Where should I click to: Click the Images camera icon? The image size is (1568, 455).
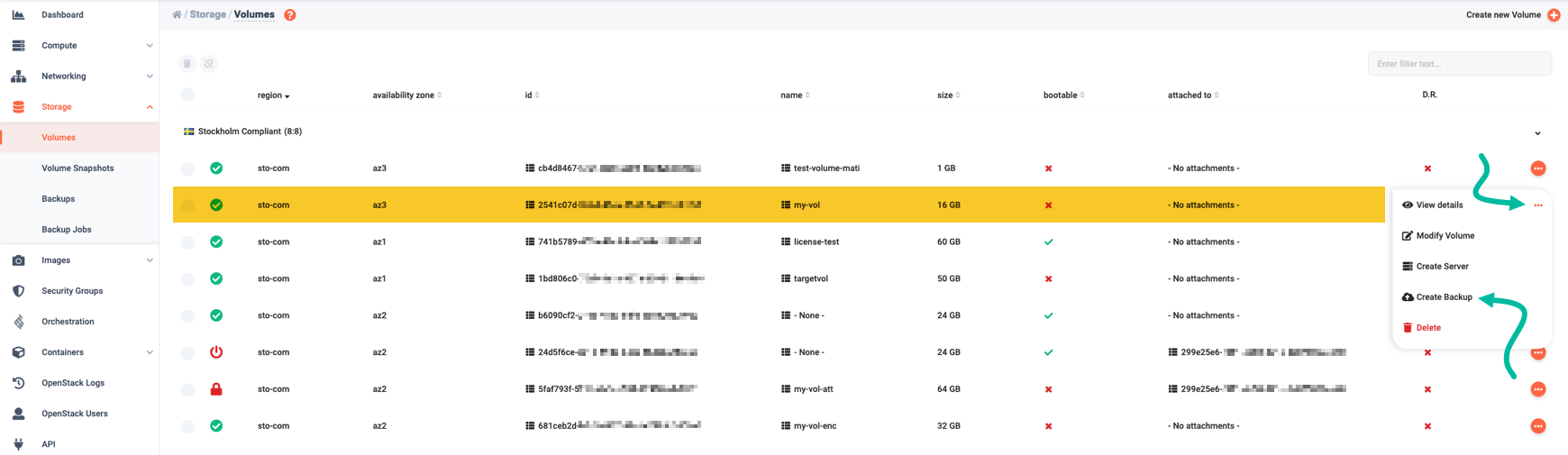(x=18, y=260)
